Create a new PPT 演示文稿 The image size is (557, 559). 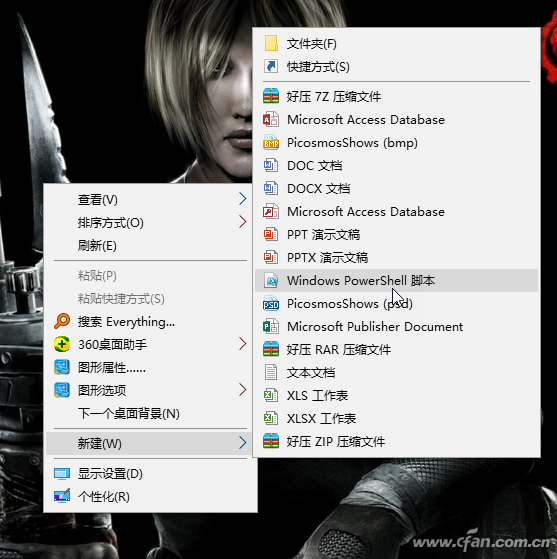tap(397, 235)
